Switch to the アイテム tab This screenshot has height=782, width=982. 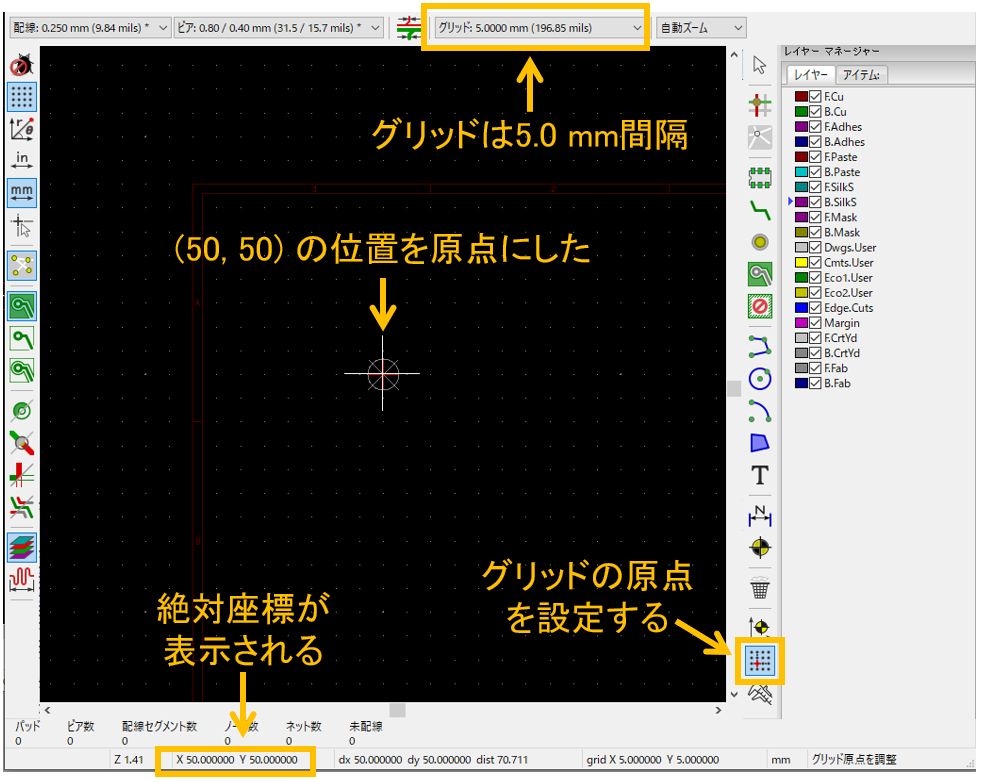pos(863,75)
